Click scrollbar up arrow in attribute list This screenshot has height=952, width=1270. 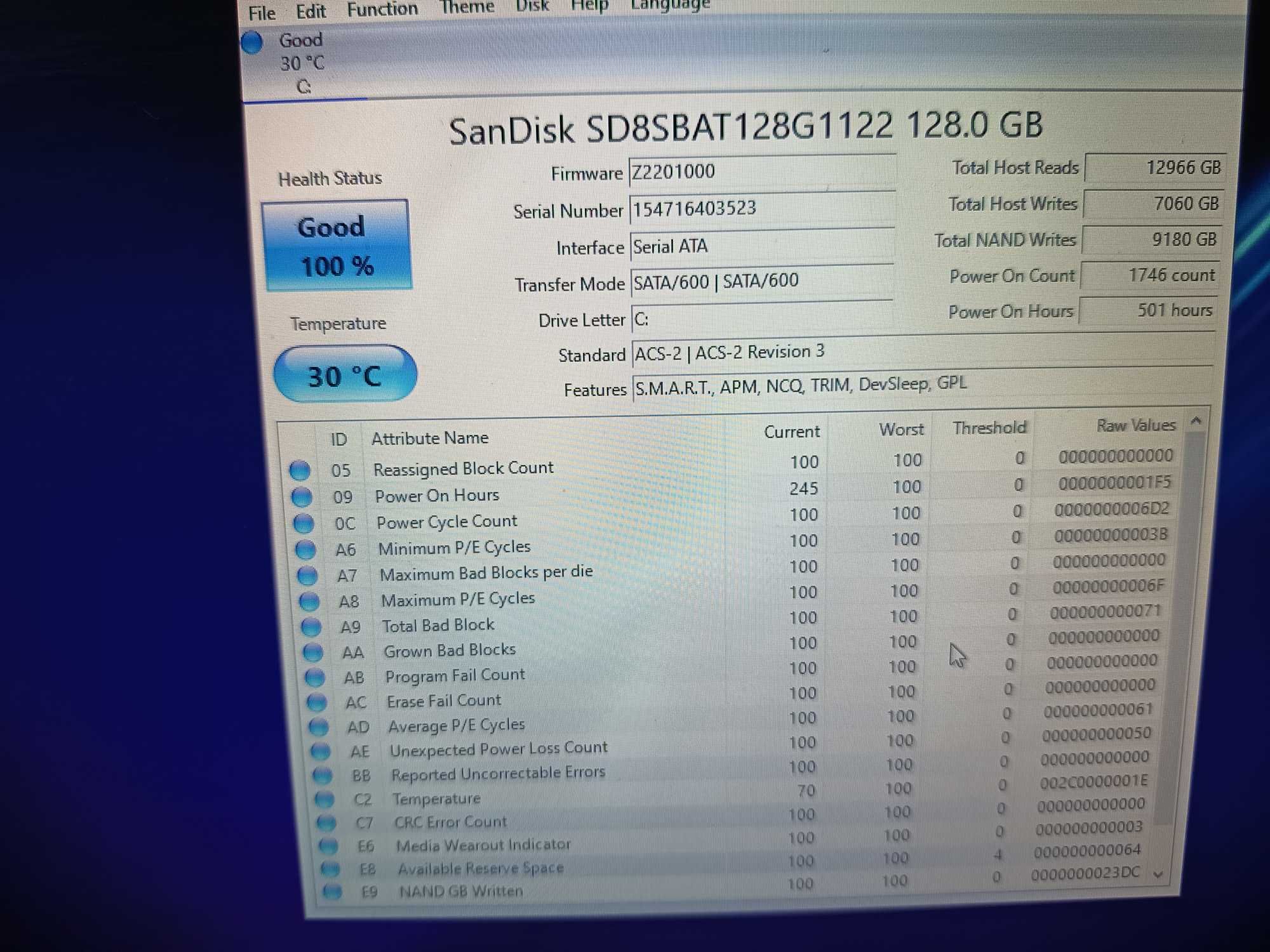coord(1196,420)
